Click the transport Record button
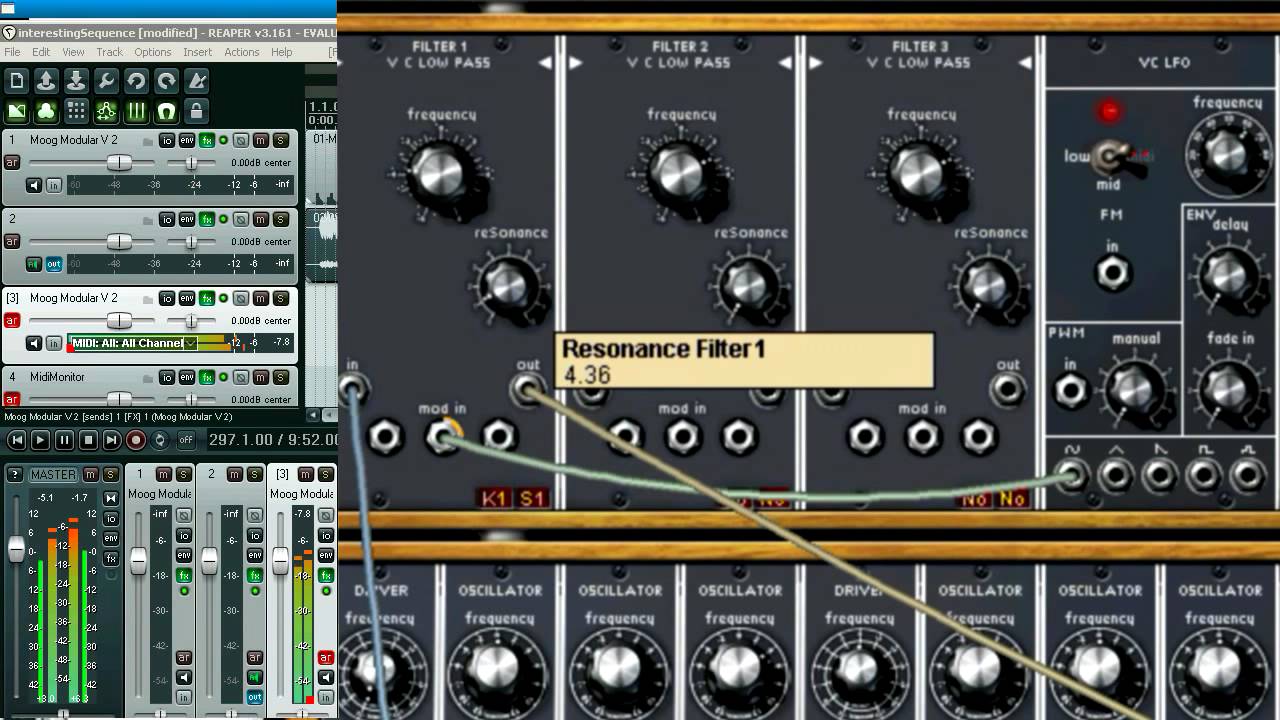 pyautogui.click(x=135, y=440)
